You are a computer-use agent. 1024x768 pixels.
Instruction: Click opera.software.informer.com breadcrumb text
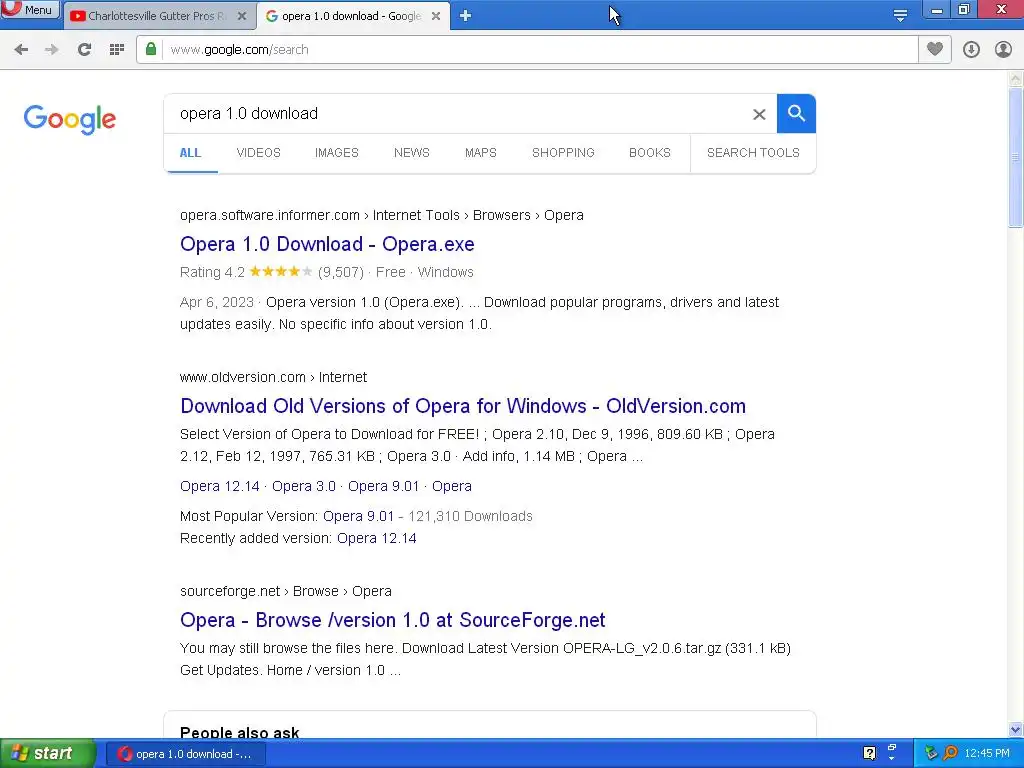pos(270,216)
